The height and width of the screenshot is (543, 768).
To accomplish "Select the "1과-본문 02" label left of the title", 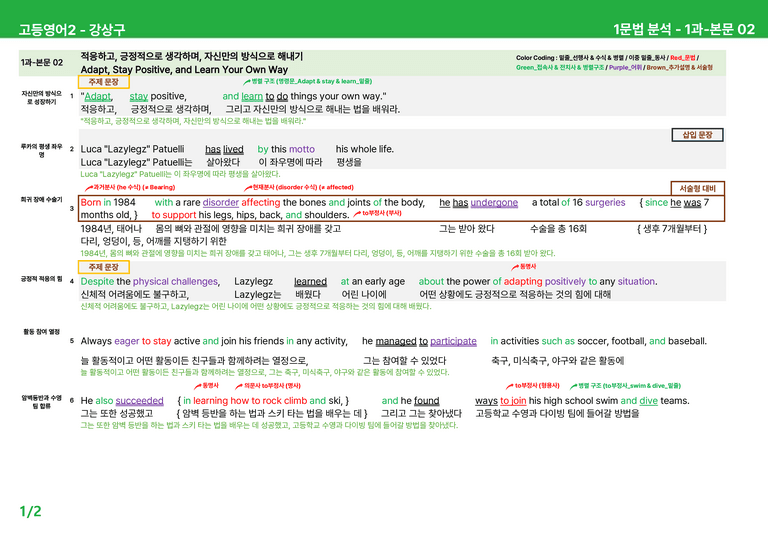I will click(42, 62).
